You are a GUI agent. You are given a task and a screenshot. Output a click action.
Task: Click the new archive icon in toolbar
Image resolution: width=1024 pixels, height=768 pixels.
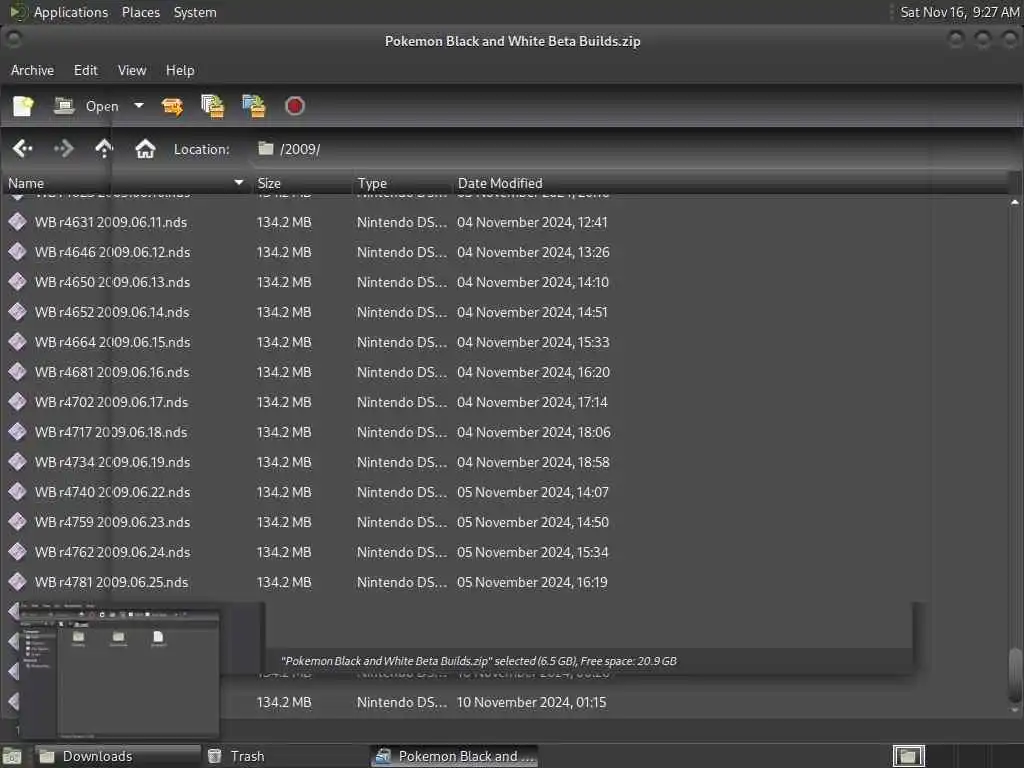pos(23,106)
